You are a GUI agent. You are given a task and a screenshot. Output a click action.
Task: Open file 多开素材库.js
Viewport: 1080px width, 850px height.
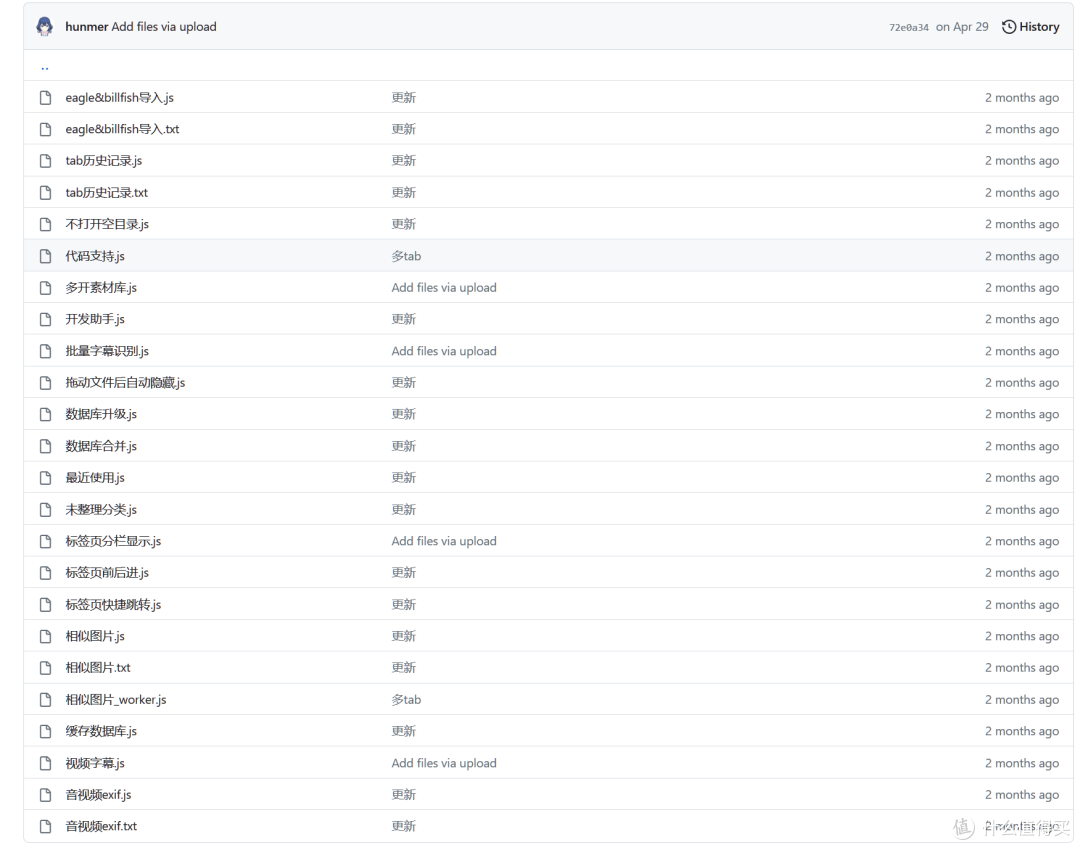click(x=101, y=288)
